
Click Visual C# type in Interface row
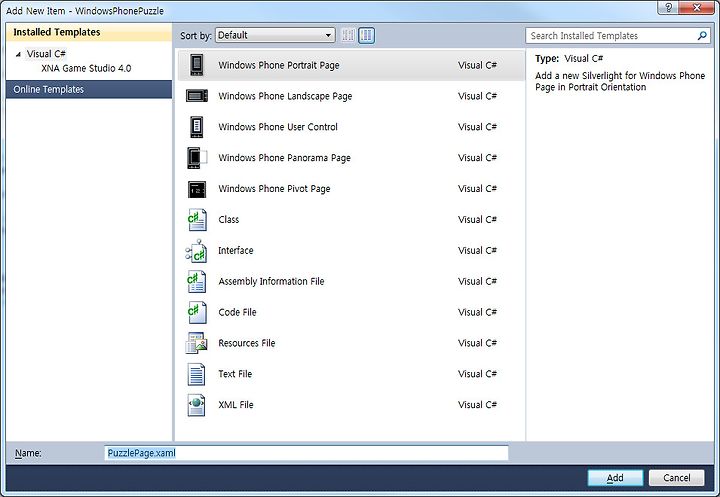coord(477,250)
